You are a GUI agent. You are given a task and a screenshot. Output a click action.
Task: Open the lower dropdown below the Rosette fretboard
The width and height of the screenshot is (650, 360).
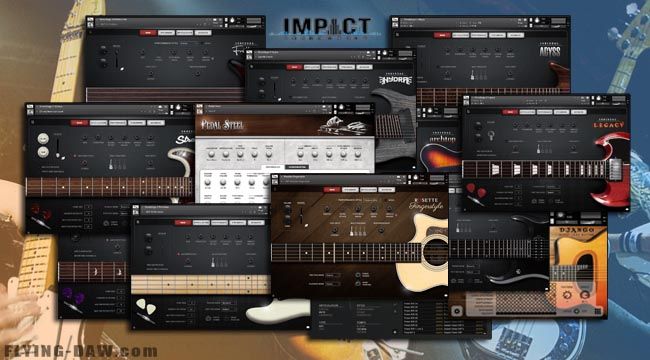(x=333, y=284)
